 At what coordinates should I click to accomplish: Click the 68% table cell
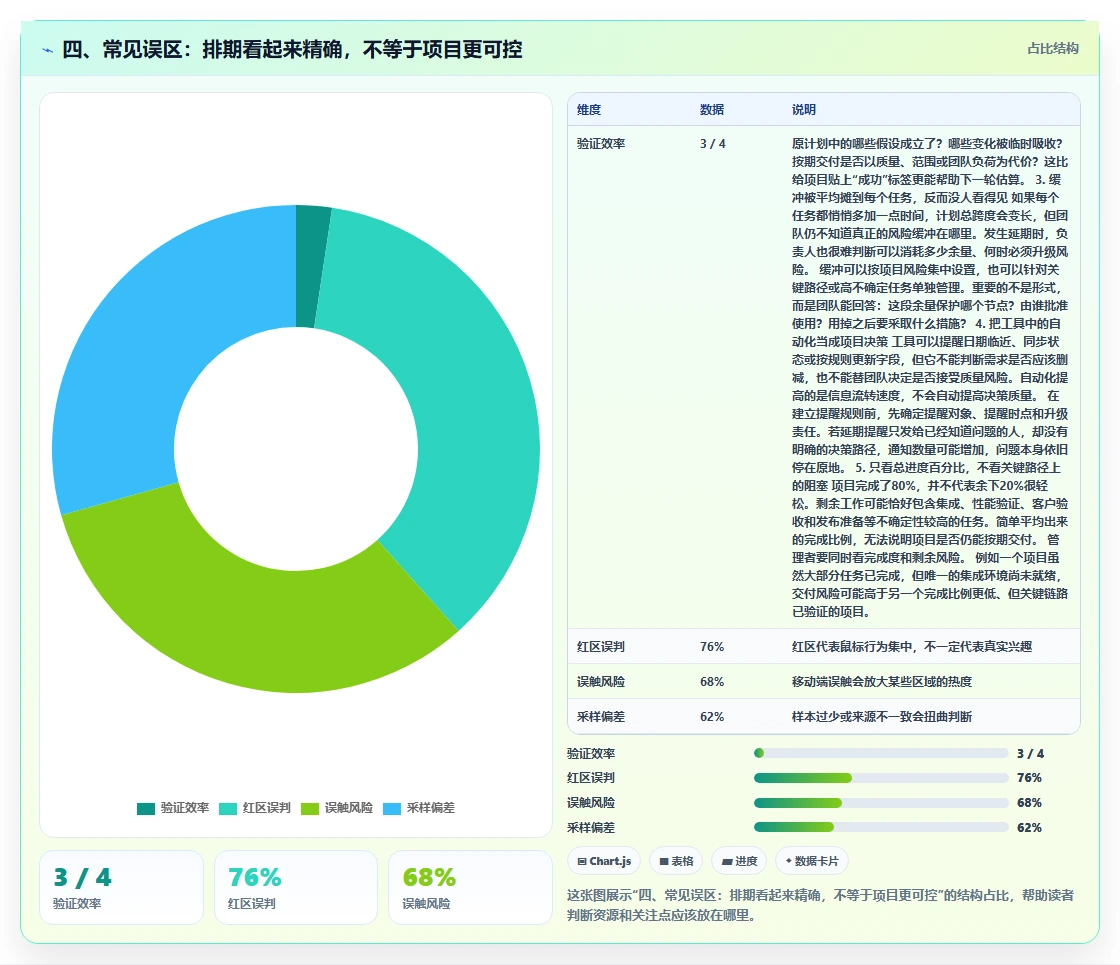pos(711,681)
